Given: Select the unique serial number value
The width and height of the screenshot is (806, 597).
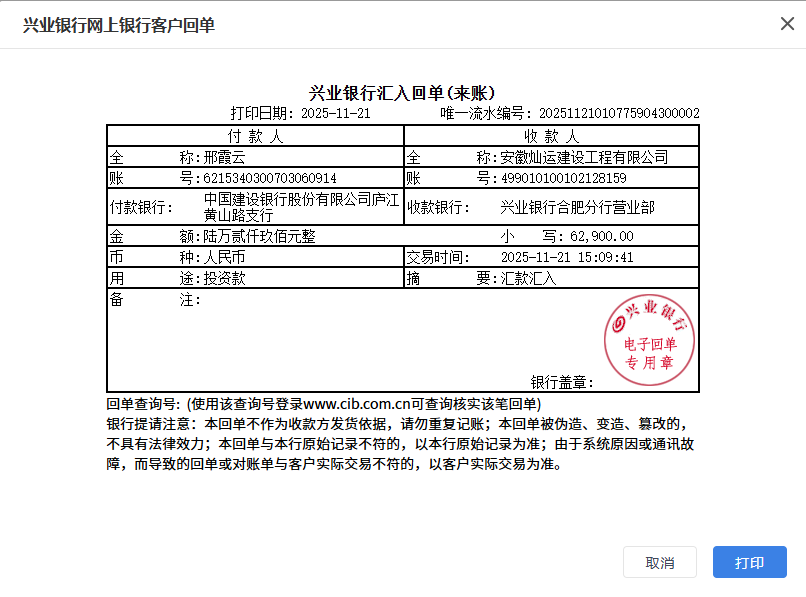Looking at the screenshot, I should click(x=619, y=114).
